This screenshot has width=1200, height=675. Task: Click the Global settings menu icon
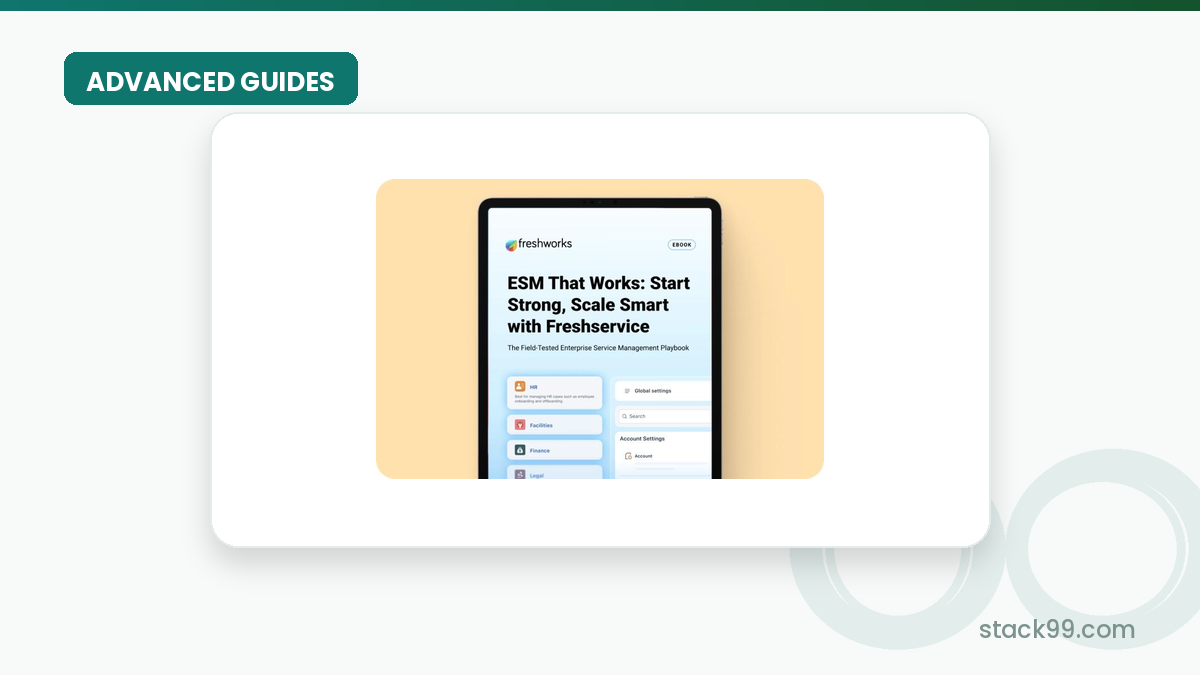pyautogui.click(x=627, y=391)
